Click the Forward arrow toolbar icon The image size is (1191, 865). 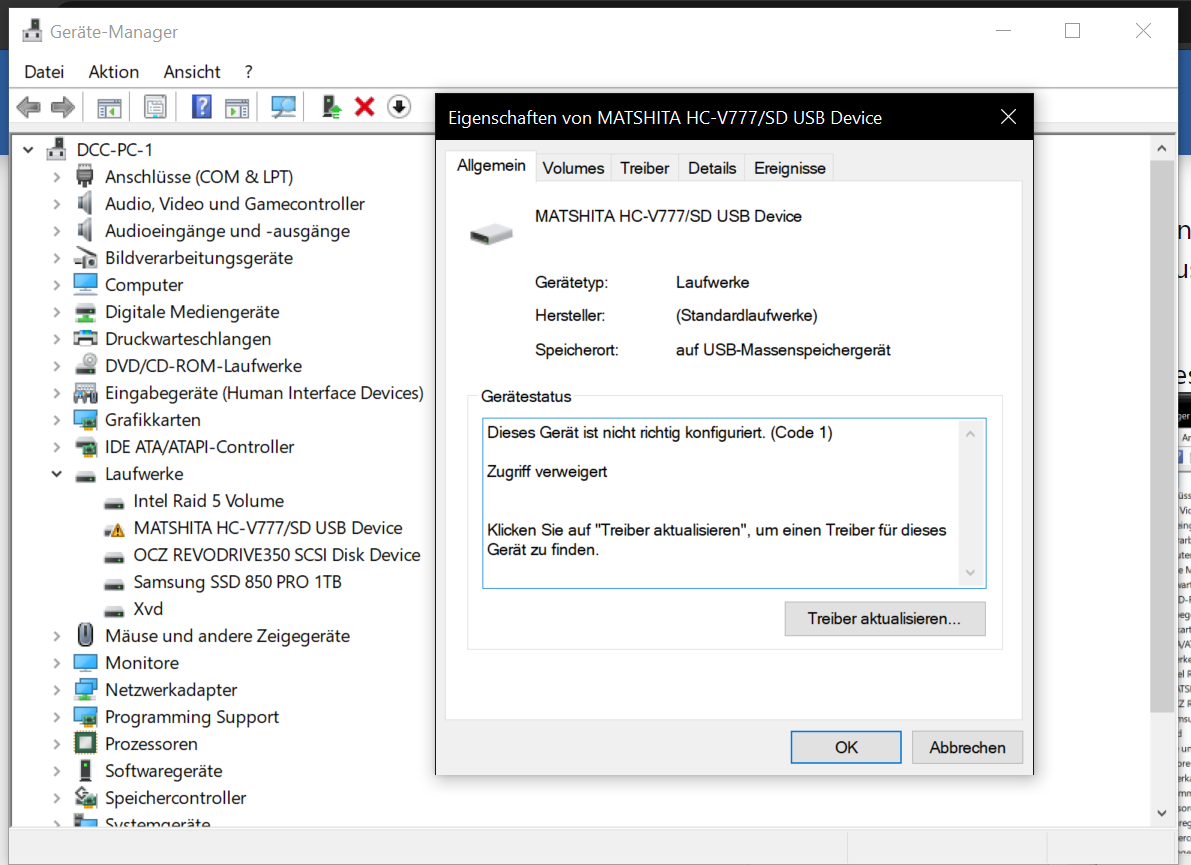(x=63, y=107)
